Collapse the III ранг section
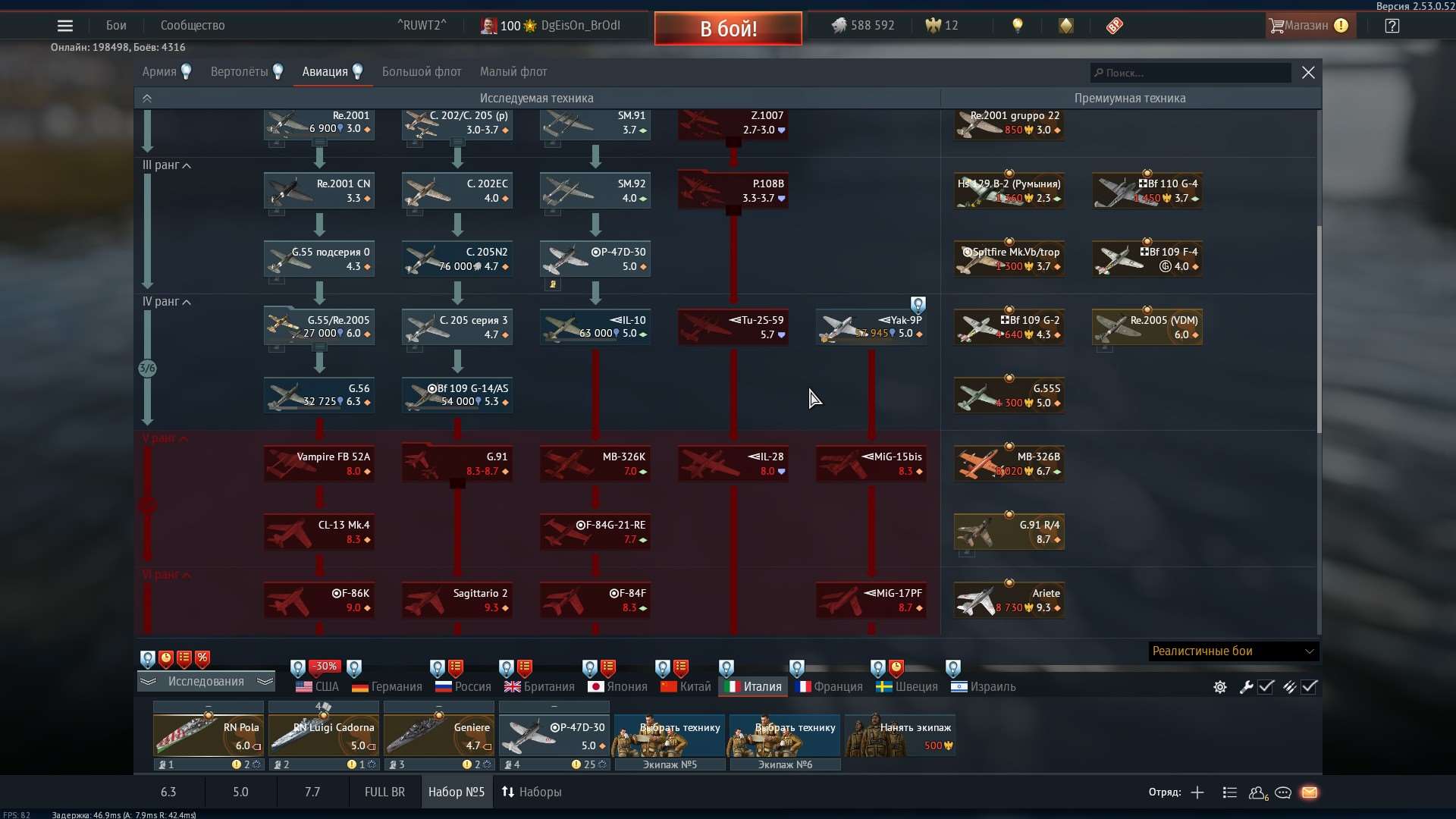The height and width of the screenshot is (819, 1456). tap(187, 165)
